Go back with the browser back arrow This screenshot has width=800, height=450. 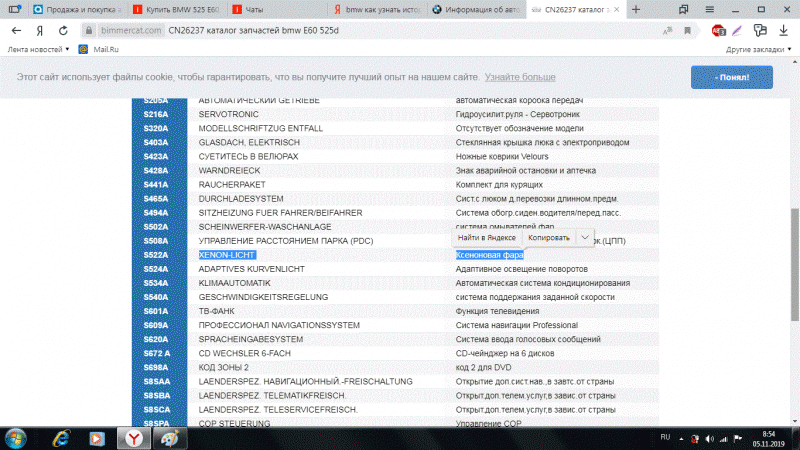16,31
